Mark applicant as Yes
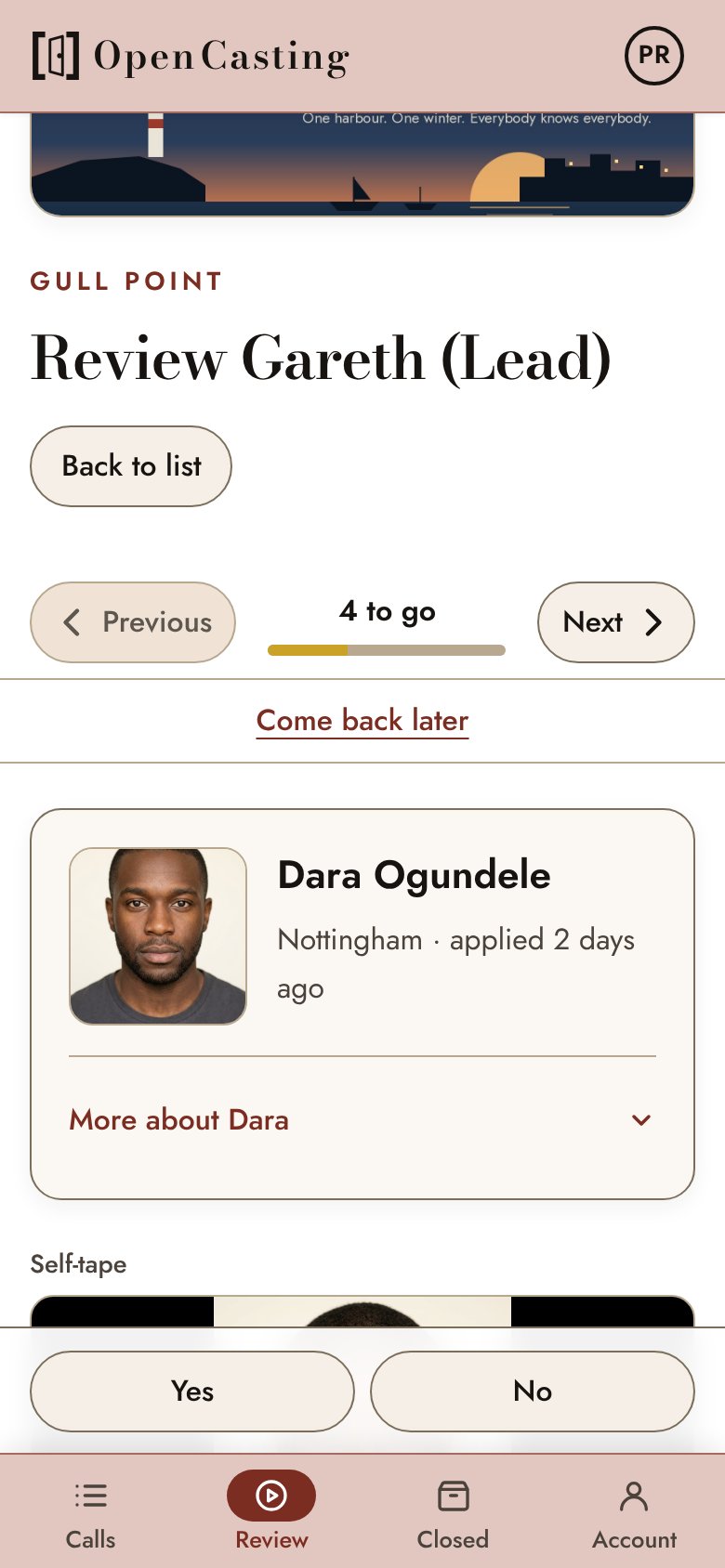 click(x=192, y=1392)
